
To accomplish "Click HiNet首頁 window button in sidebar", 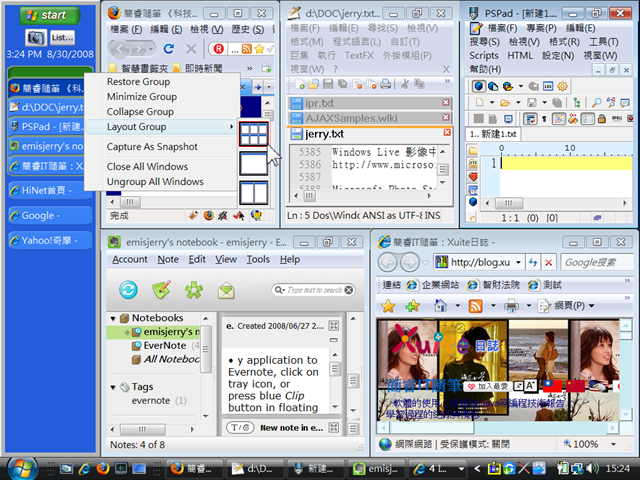I will pyautogui.click(x=50, y=190).
